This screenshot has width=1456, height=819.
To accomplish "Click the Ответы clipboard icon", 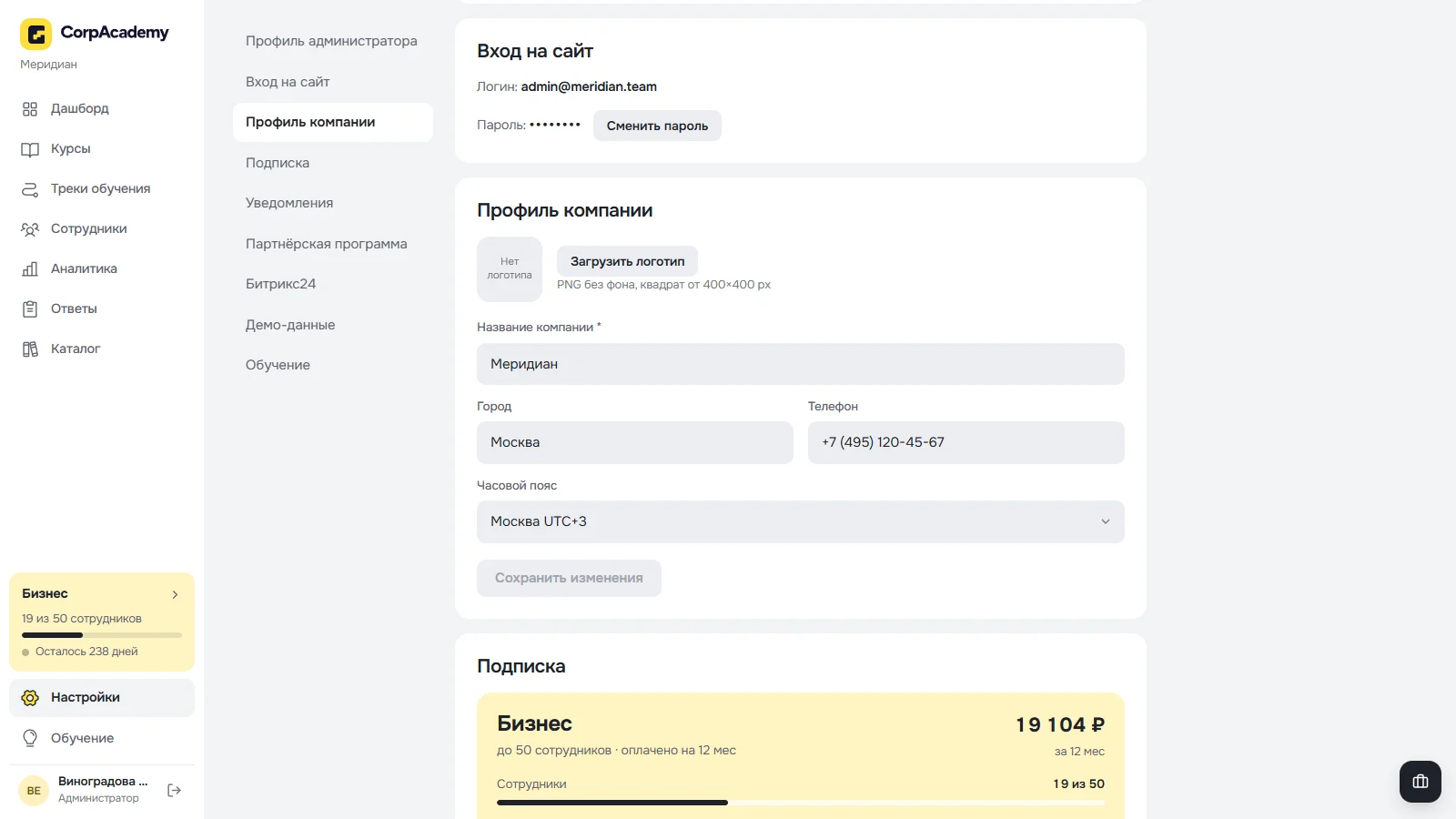I will point(30,309).
